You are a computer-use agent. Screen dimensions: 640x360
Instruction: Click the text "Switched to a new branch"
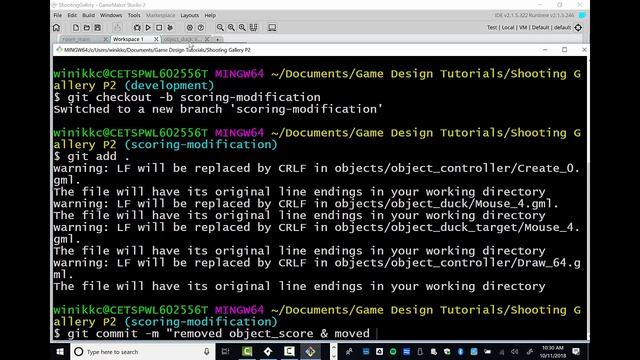coord(138,109)
